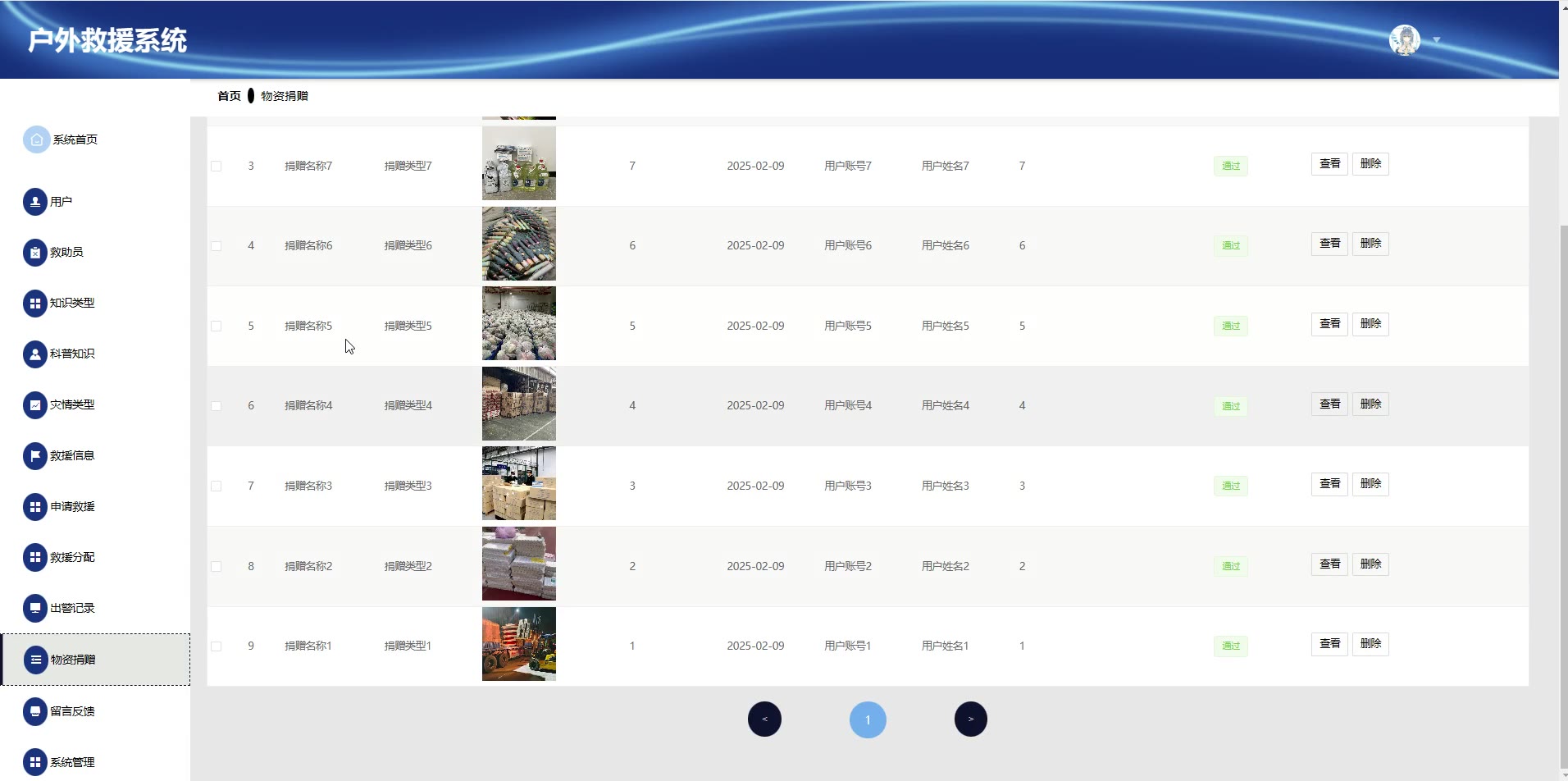View details of 捐赠名称6 with 查看

(x=1329, y=244)
